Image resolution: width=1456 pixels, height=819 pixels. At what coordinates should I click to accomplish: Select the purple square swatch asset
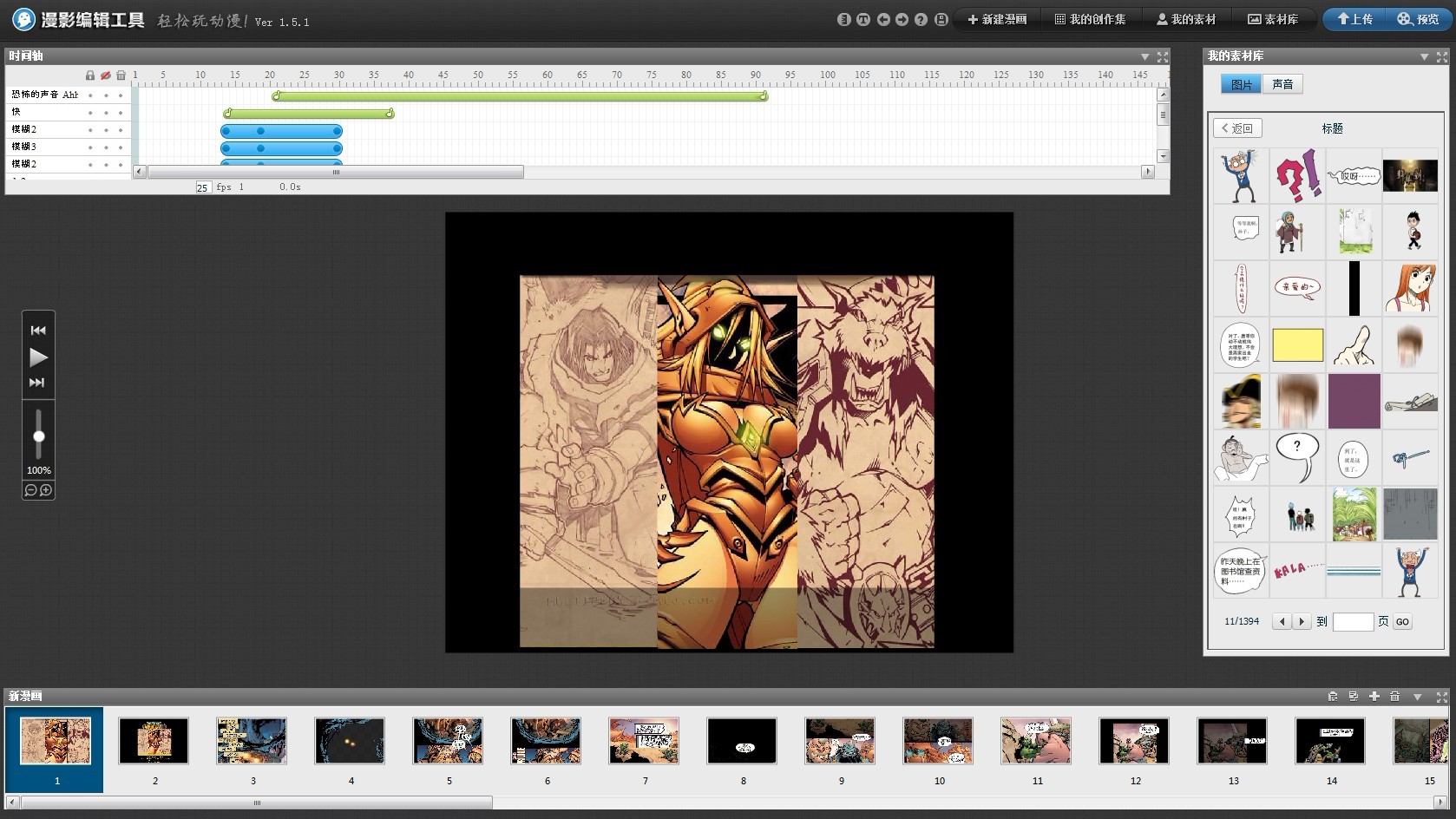[x=1354, y=402]
